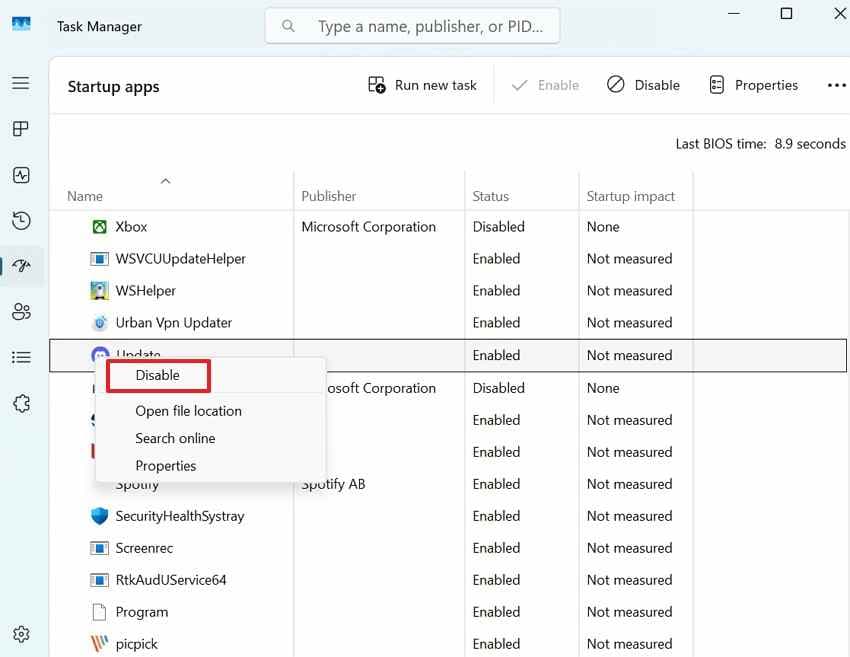This screenshot has width=850, height=657.
Task: Choose Properties in the context menu
Action: [x=166, y=466]
